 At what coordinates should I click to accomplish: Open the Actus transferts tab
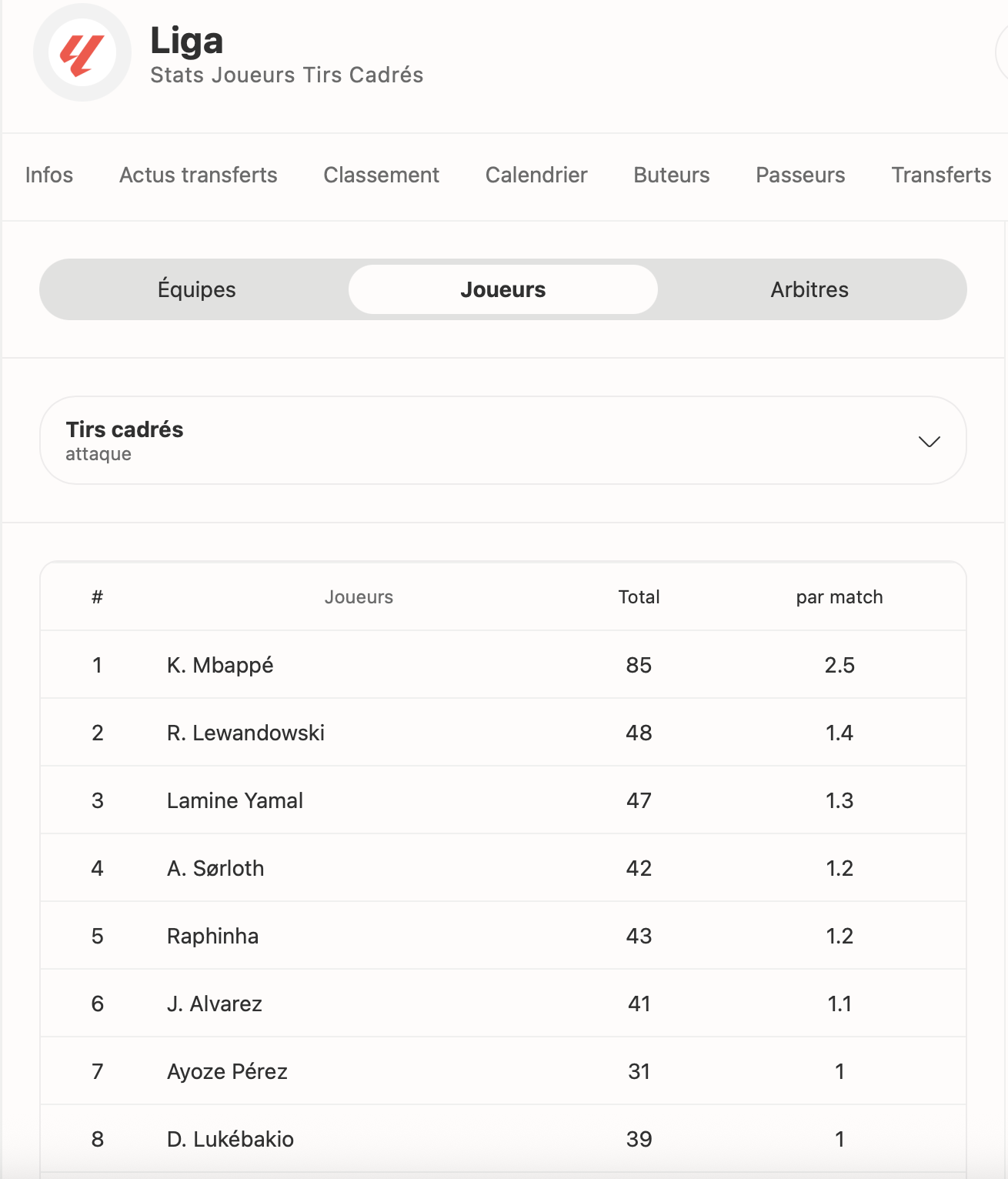tap(198, 175)
